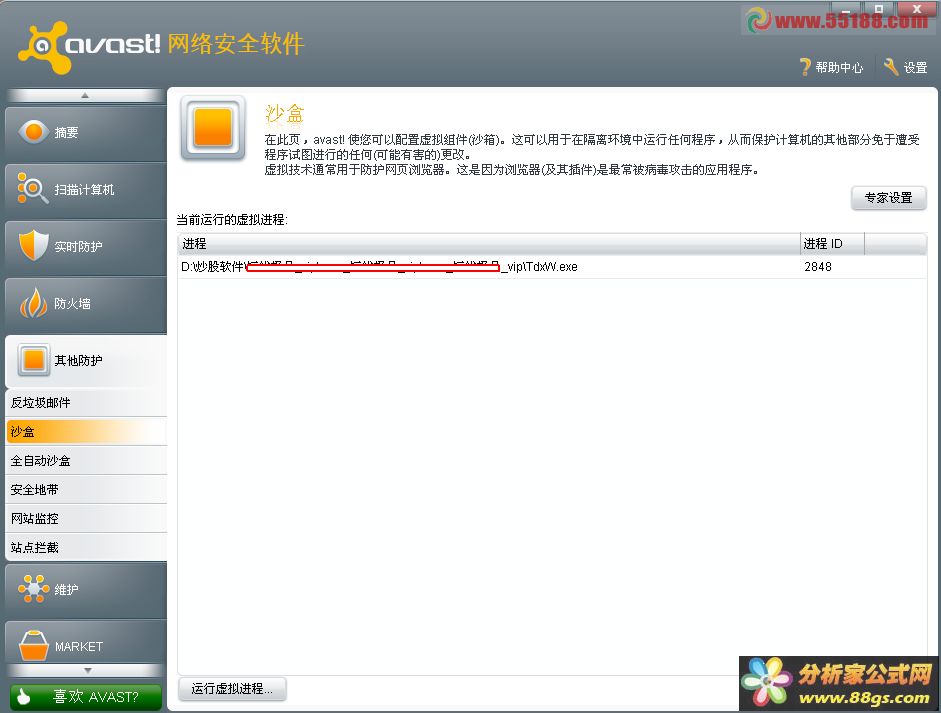Open the 实时防护 shield section
941x713 pixels.
86,247
